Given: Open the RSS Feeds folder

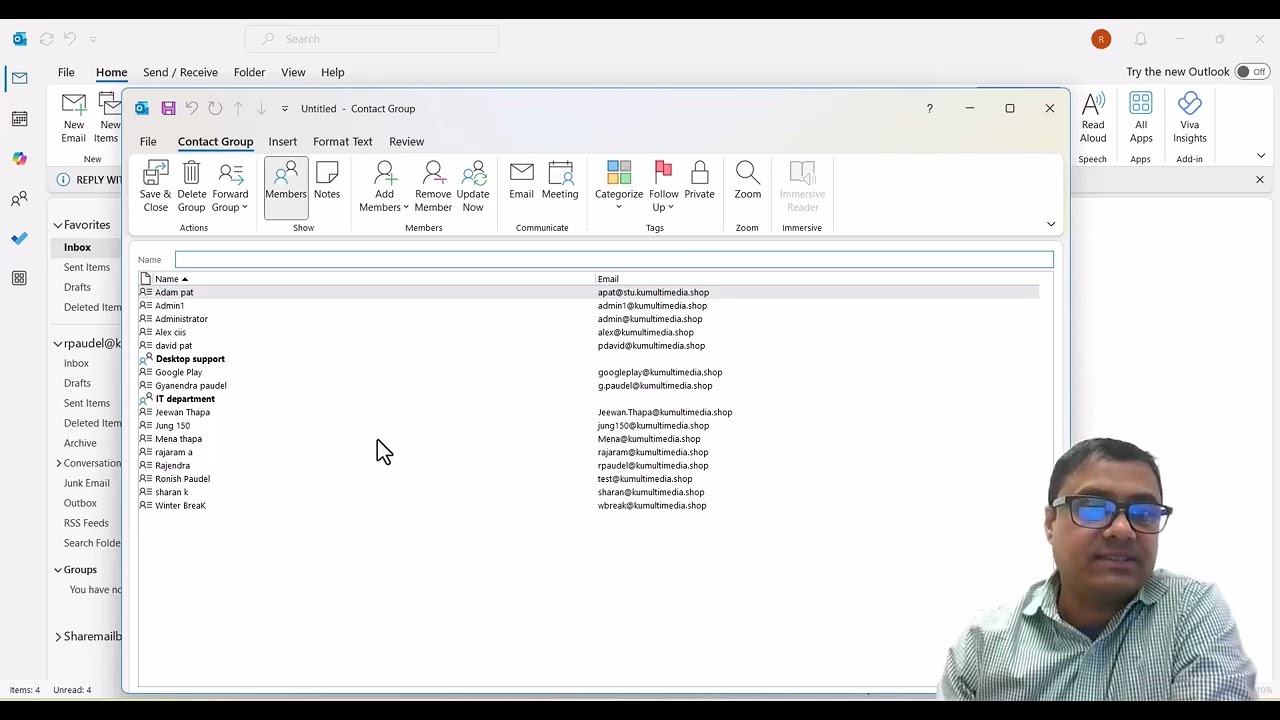Looking at the screenshot, I should (x=86, y=523).
